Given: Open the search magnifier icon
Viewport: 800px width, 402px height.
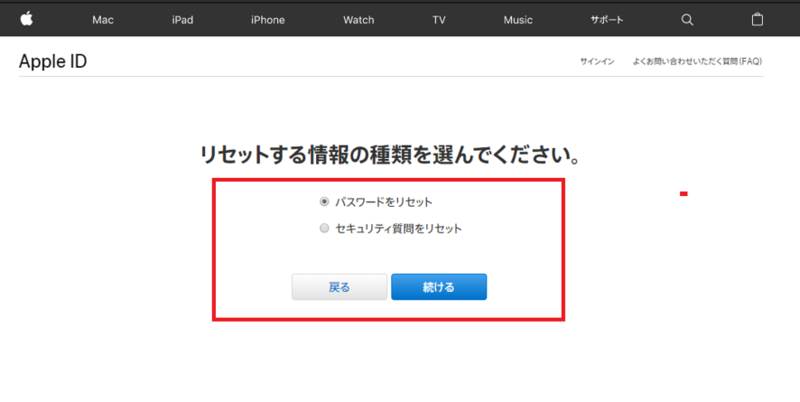Looking at the screenshot, I should click(x=687, y=20).
